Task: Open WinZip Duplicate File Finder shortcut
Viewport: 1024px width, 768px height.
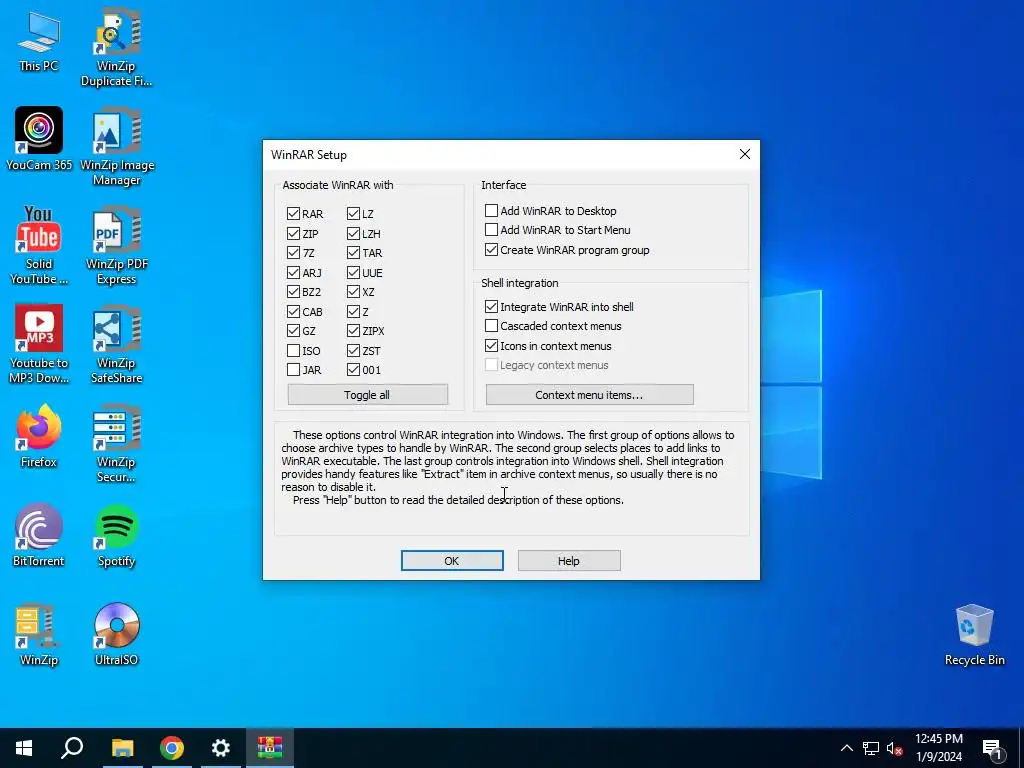Action: pyautogui.click(x=116, y=47)
